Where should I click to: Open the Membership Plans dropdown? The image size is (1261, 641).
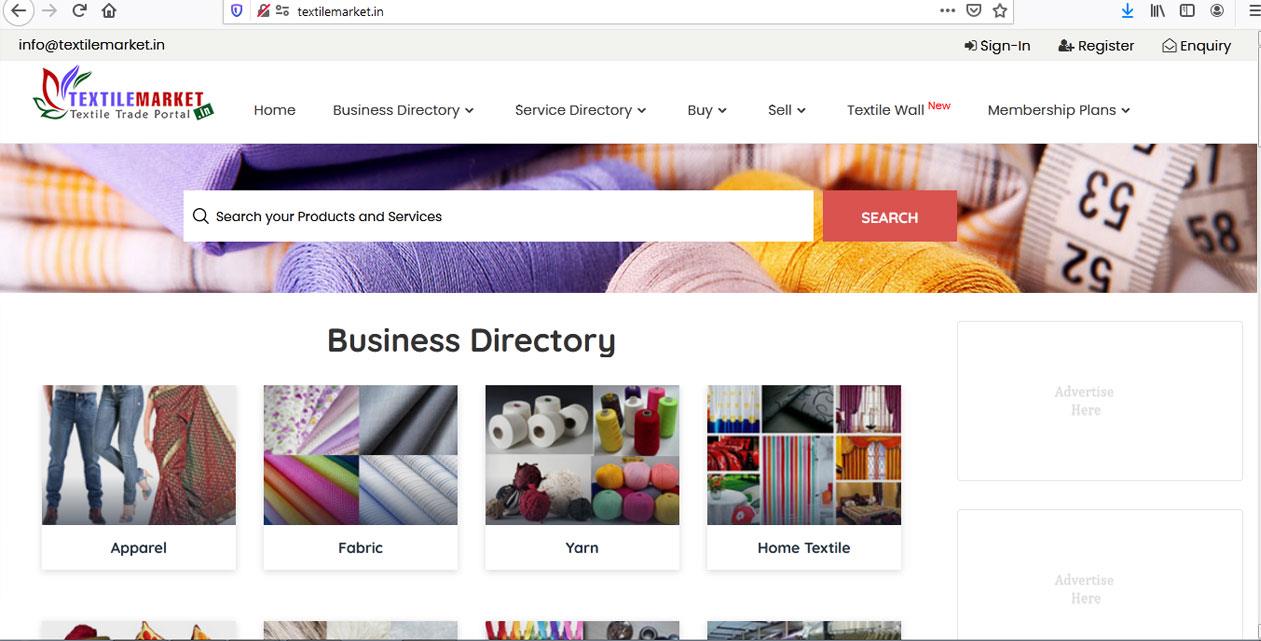point(1058,110)
